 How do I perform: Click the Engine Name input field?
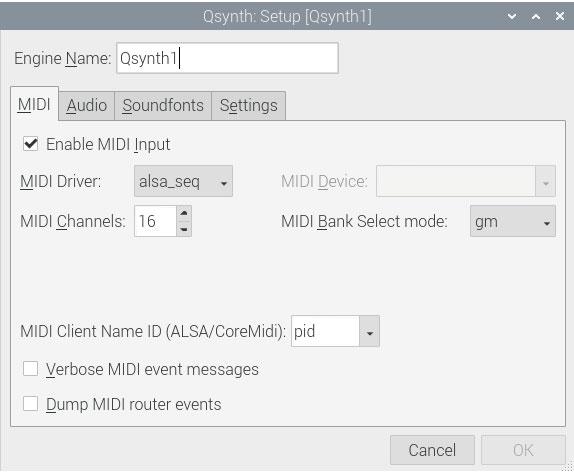227,58
